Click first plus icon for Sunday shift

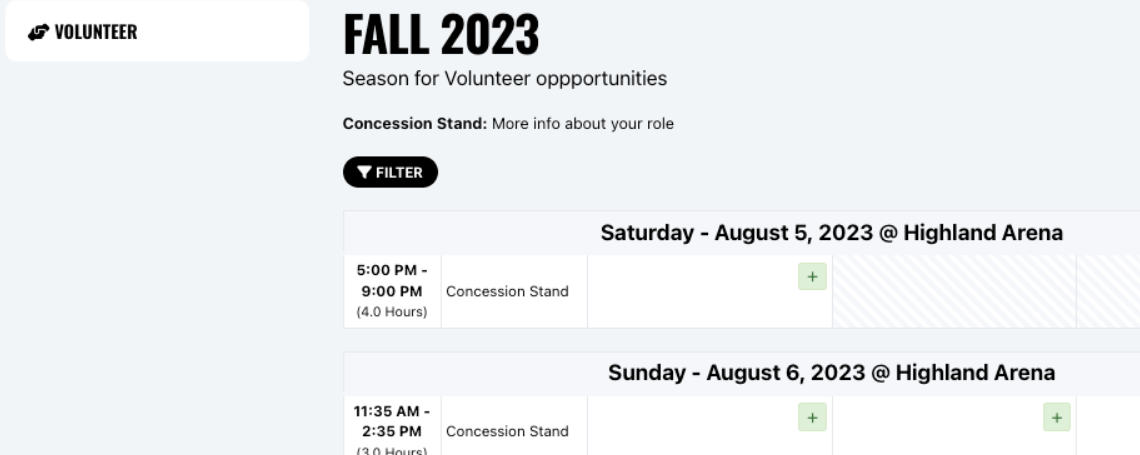811,418
